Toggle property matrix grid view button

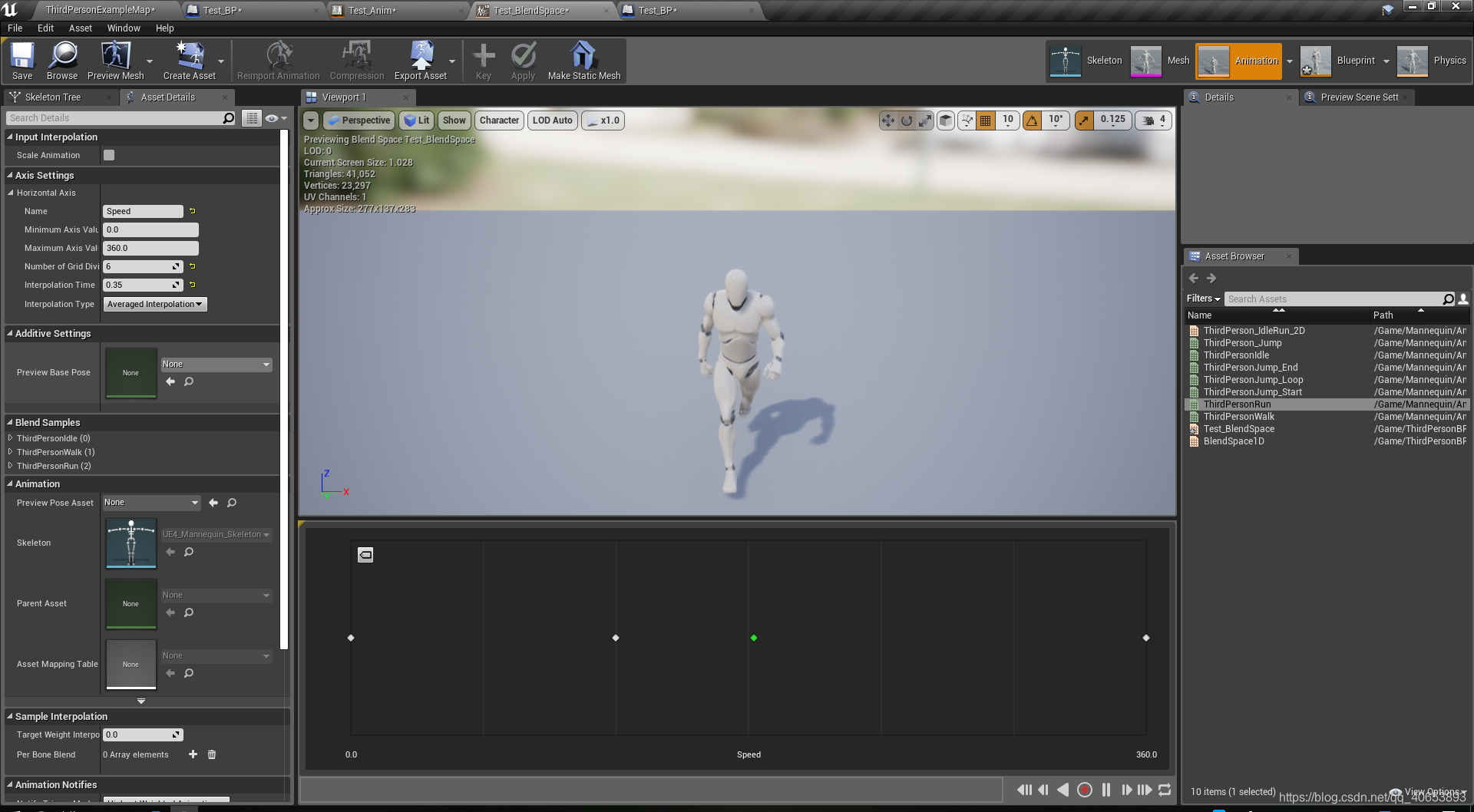[x=251, y=118]
